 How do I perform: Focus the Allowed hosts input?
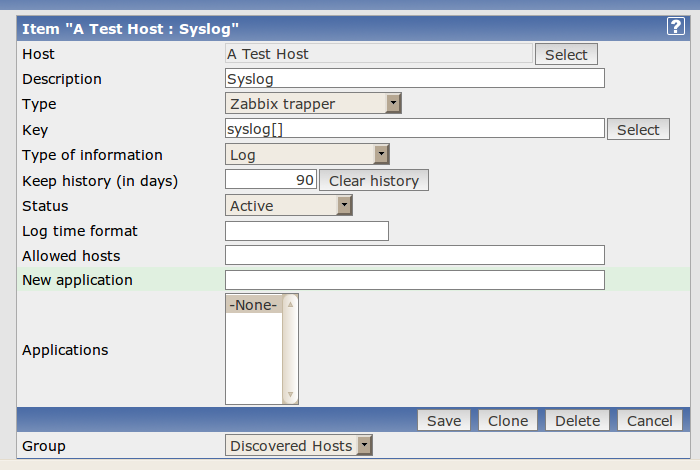(415, 255)
